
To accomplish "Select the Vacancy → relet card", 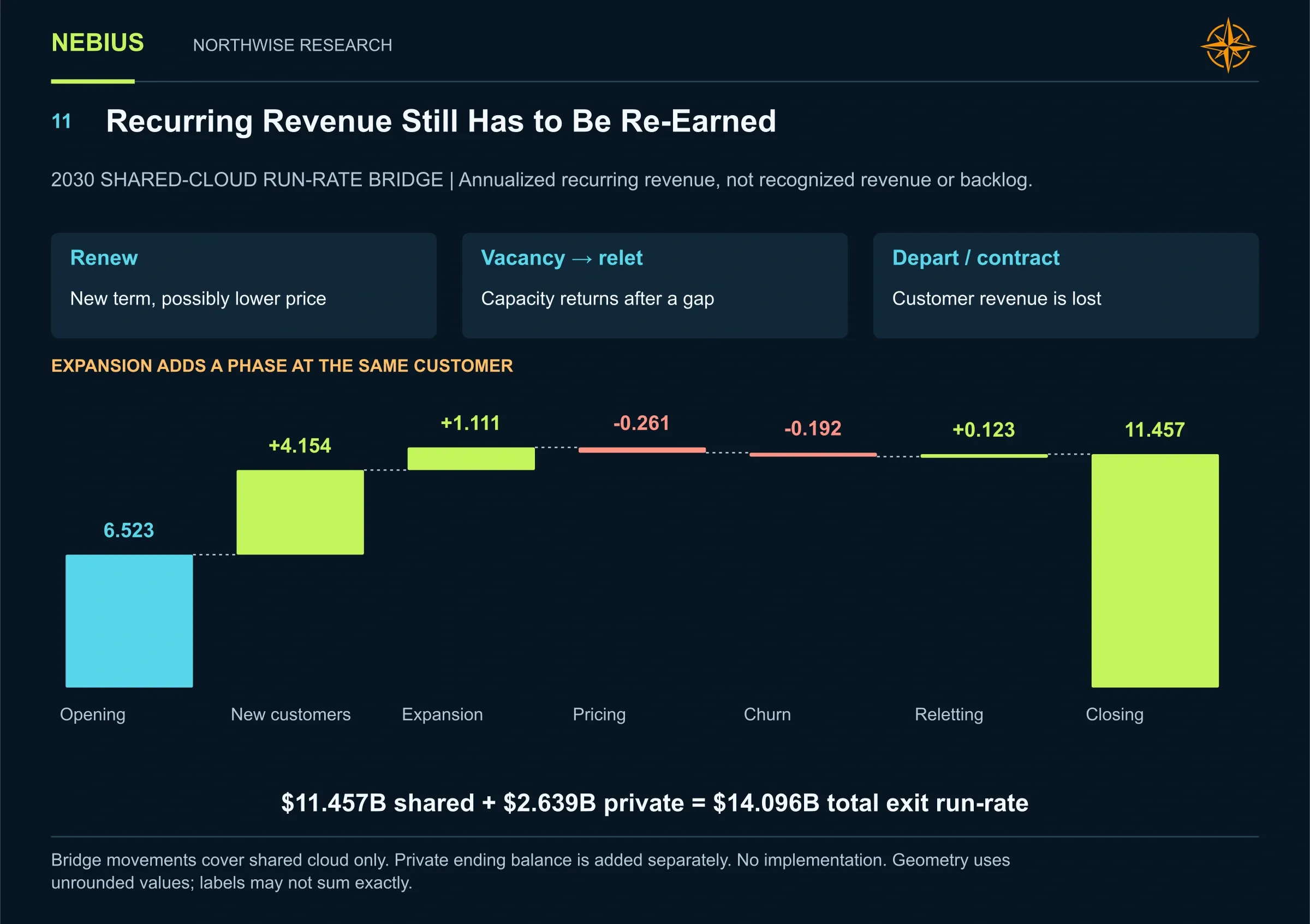I will [x=654, y=285].
